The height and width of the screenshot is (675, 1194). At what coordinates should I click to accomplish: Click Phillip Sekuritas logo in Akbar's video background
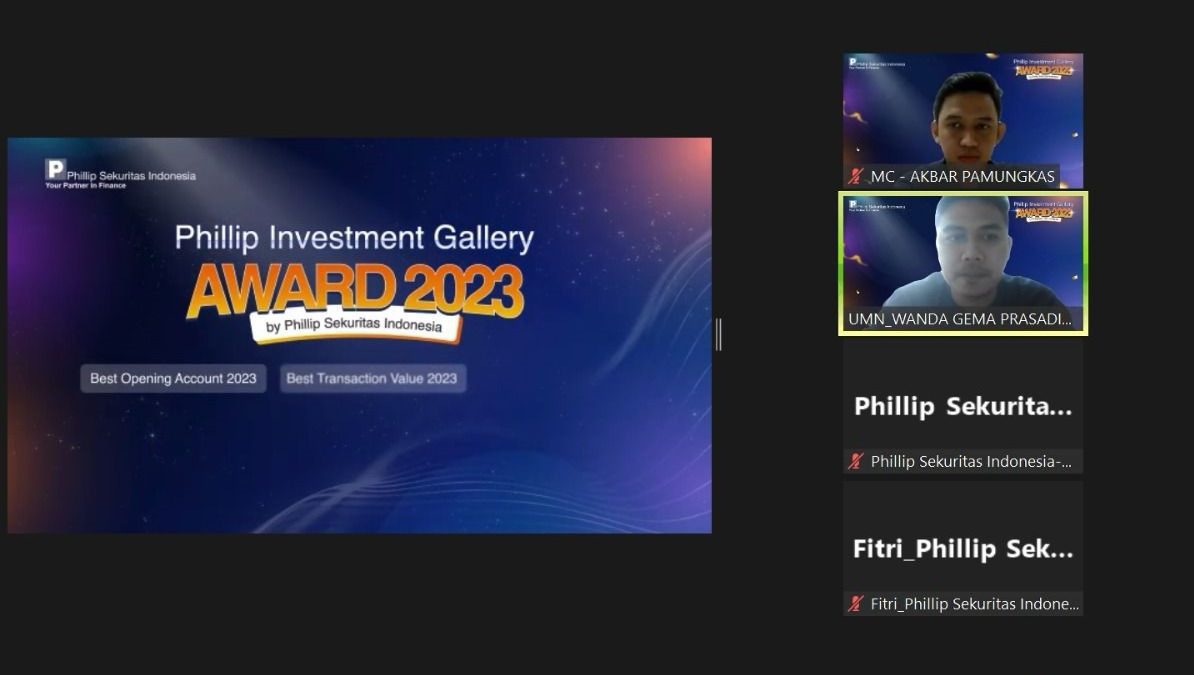pos(877,63)
